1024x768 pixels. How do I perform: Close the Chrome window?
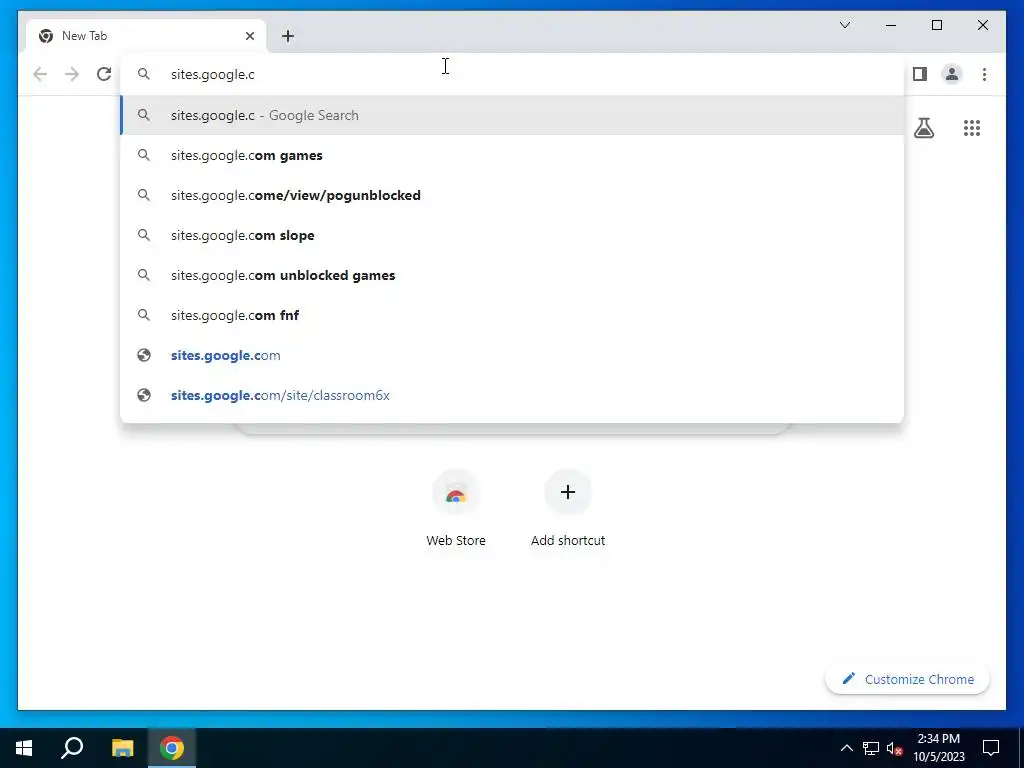point(982,25)
